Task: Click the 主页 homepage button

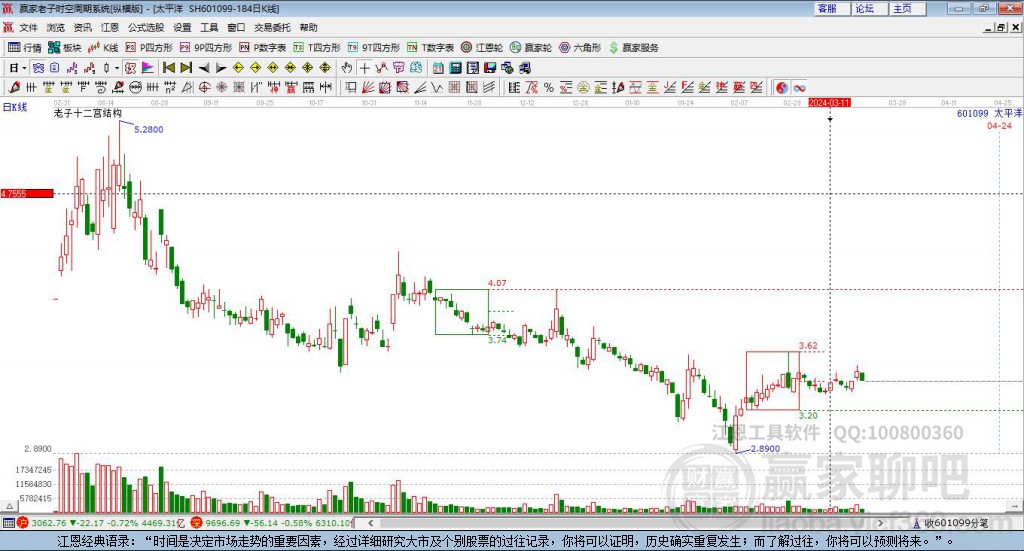Action: point(908,8)
